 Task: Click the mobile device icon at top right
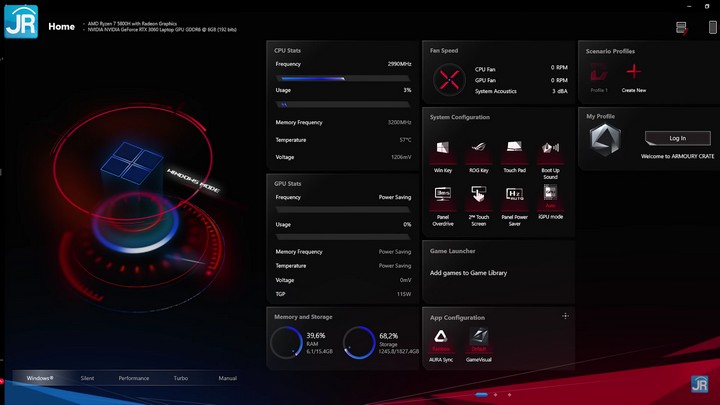point(712,28)
